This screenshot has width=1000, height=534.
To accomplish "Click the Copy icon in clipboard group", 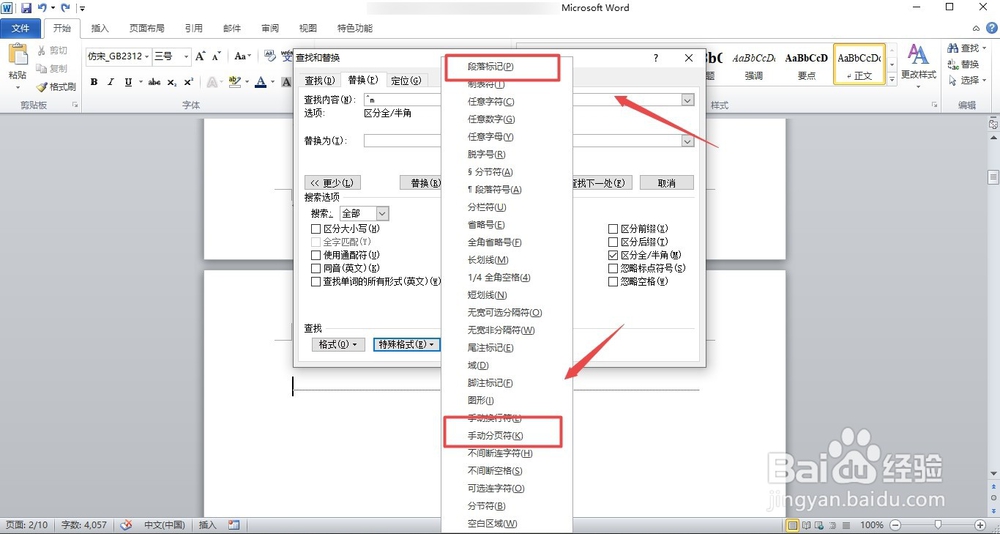I will 41,68.
